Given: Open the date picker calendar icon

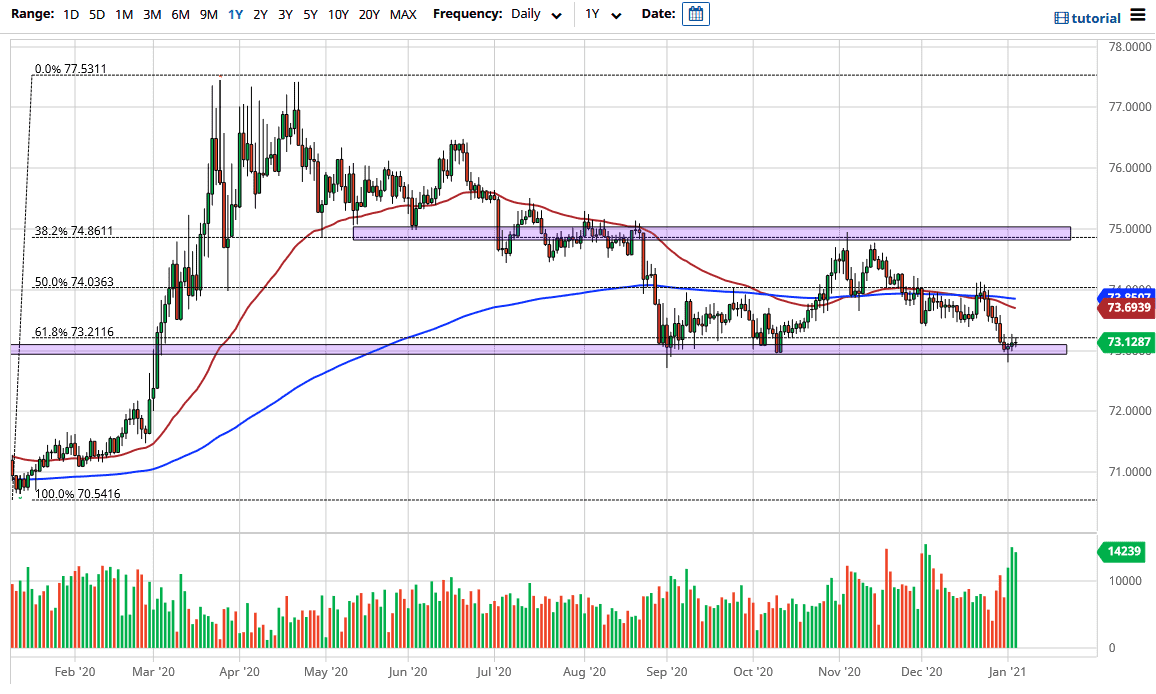Looking at the screenshot, I should (x=694, y=15).
